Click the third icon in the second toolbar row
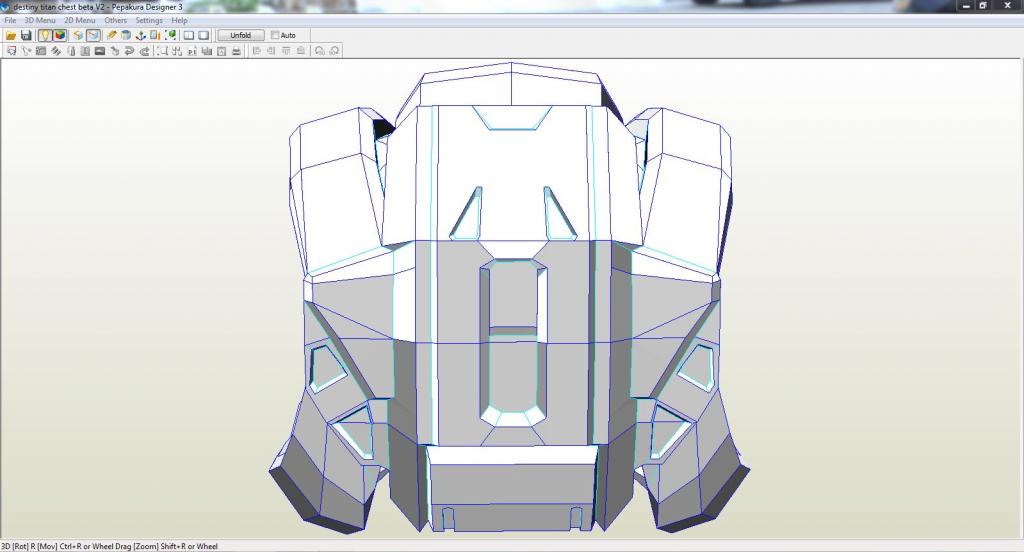 pyautogui.click(x=40, y=51)
